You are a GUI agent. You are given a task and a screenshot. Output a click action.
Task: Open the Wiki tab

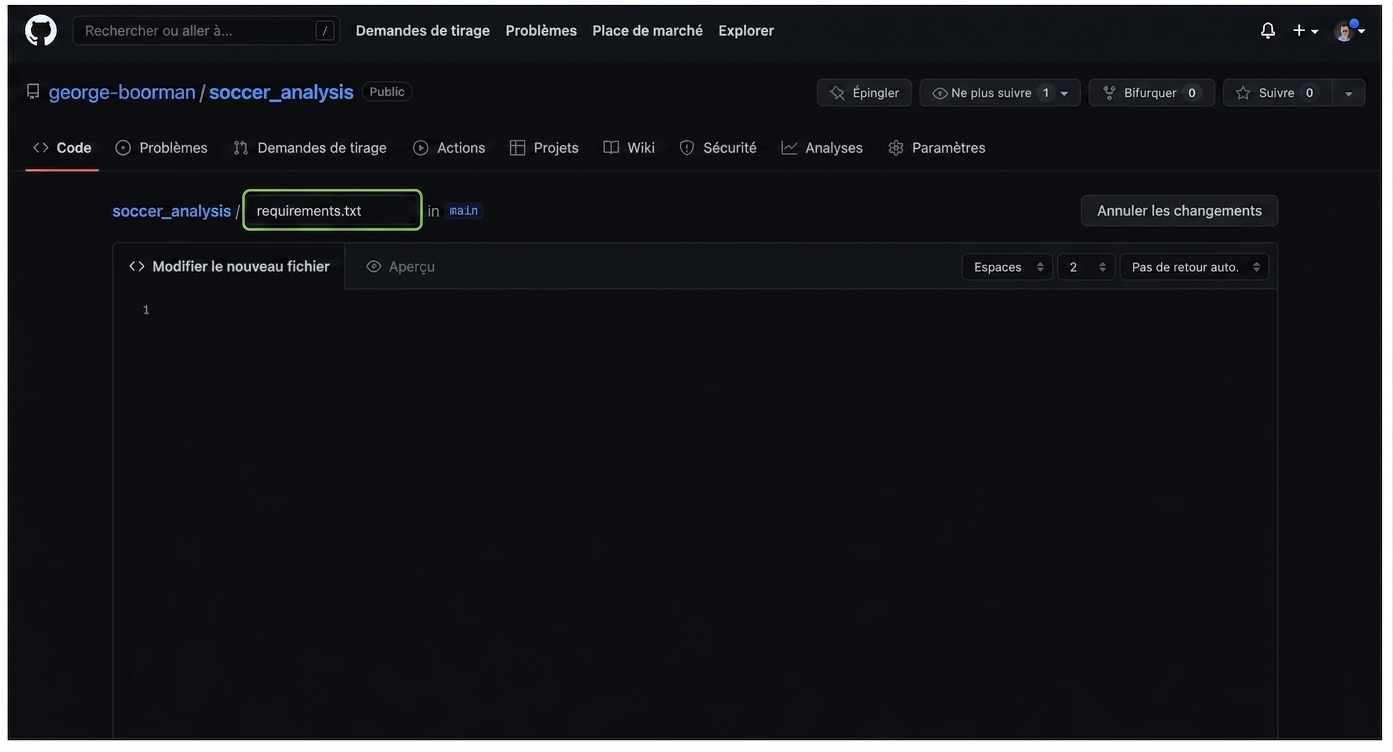(x=629, y=148)
